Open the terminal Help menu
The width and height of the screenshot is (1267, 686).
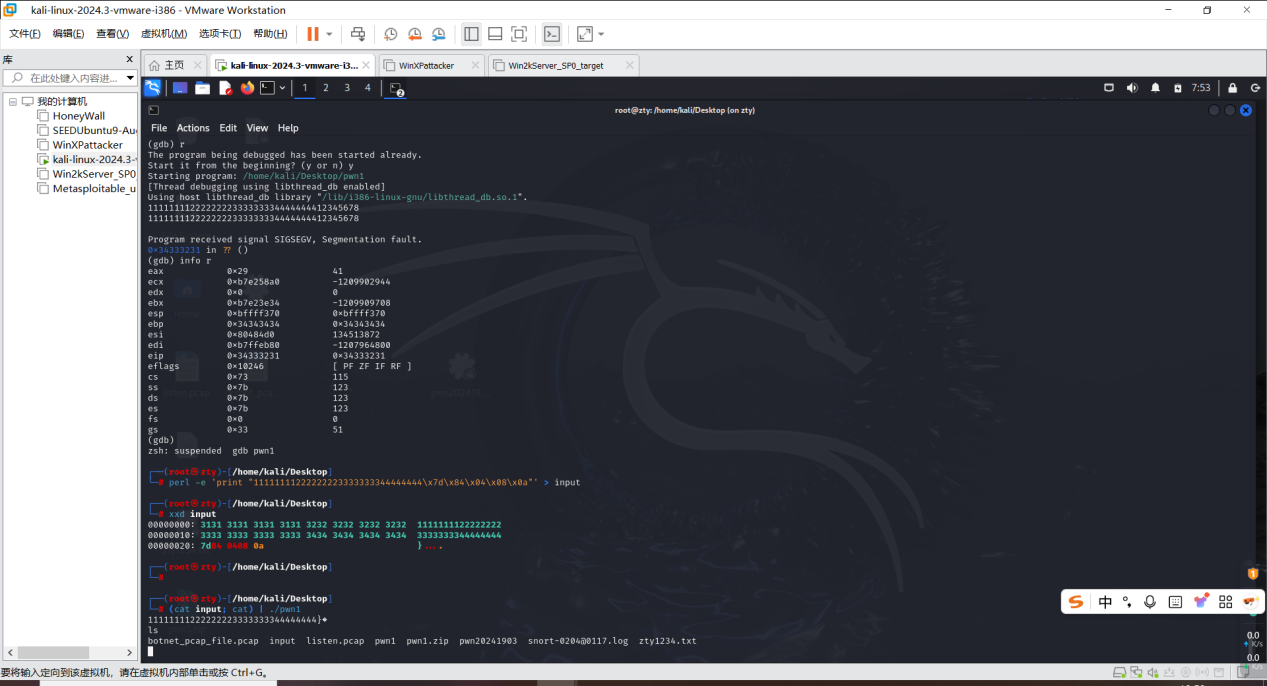coord(288,128)
